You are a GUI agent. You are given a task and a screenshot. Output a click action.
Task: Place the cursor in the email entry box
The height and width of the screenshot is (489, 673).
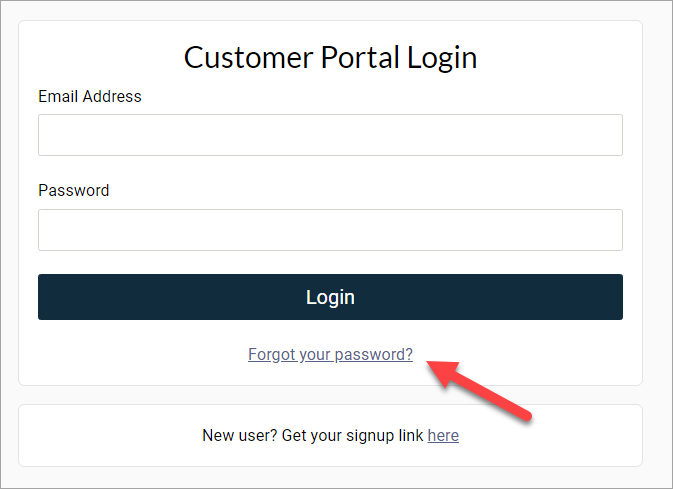pos(330,135)
